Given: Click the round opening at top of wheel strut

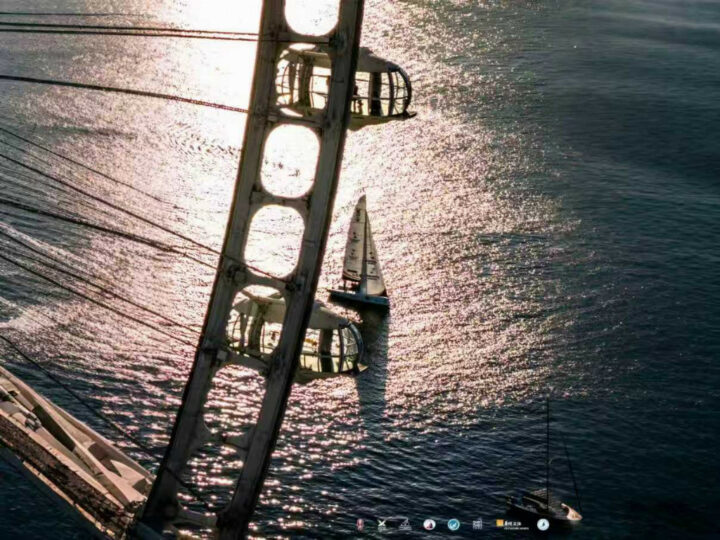Looking at the screenshot, I should pos(311,15).
